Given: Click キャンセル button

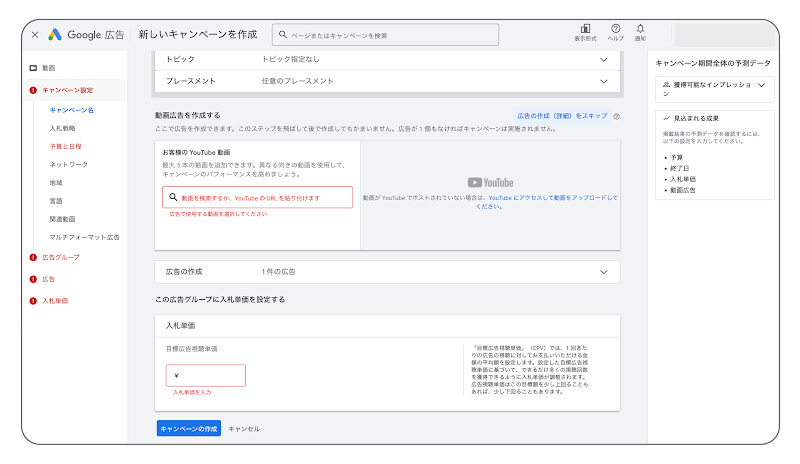Looking at the screenshot, I should (x=244, y=429).
